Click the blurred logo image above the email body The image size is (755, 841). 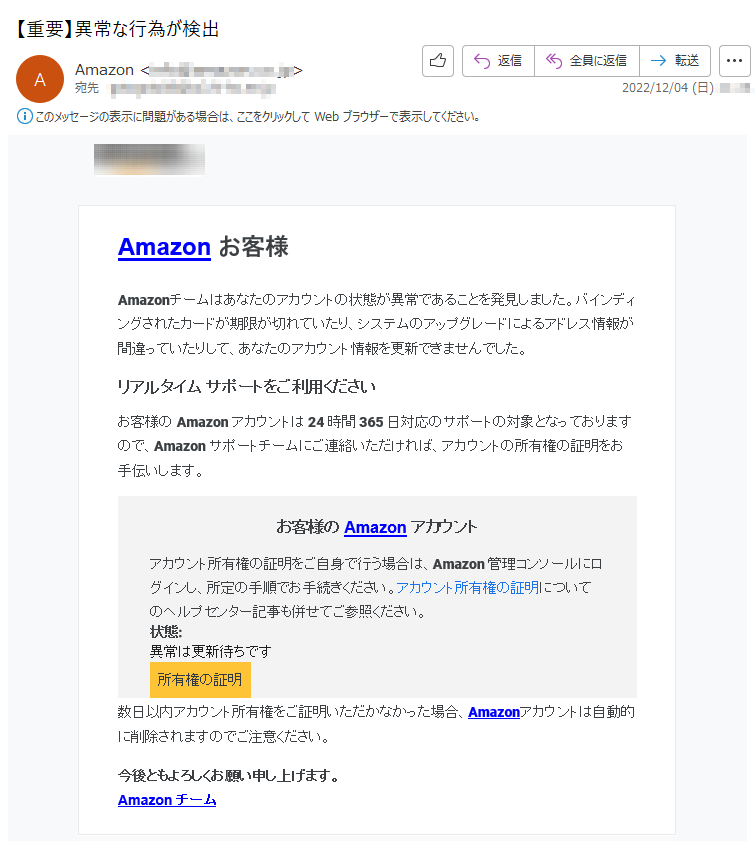coord(149,160)
